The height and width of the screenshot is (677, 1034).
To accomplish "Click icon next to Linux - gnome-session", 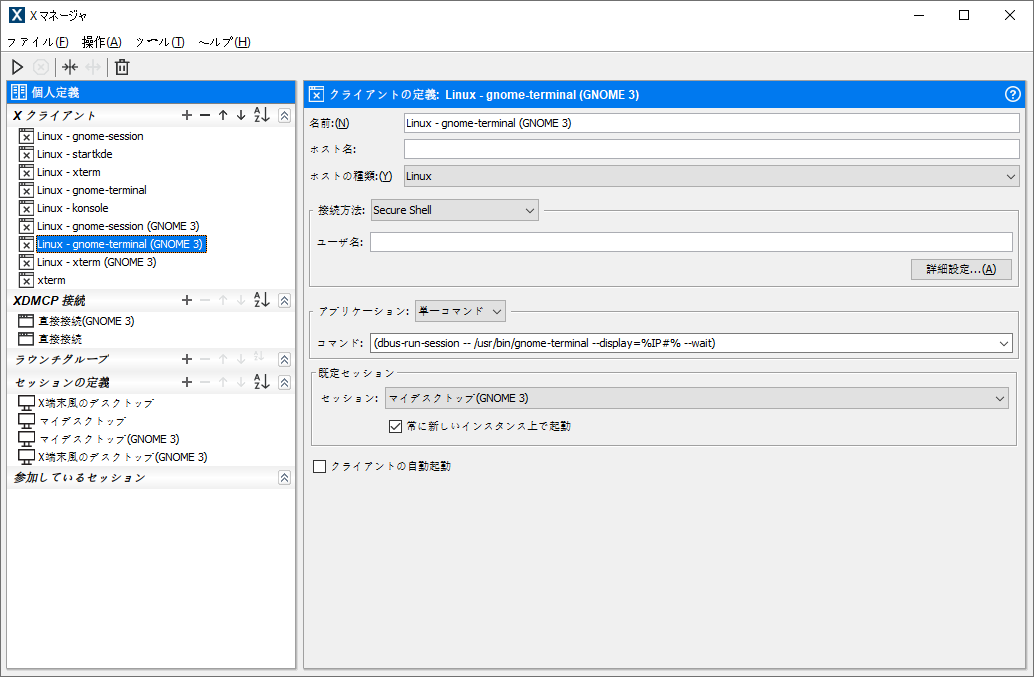I will pos(26,136).
